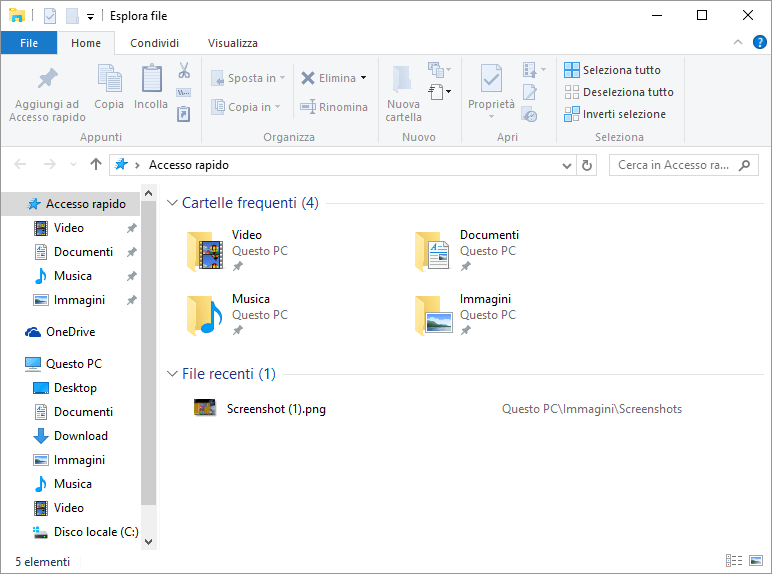Open the File menu
Image resolution: width=772 pixels, height=574 pixels.
pyautogui.click(x=29, y=43)
